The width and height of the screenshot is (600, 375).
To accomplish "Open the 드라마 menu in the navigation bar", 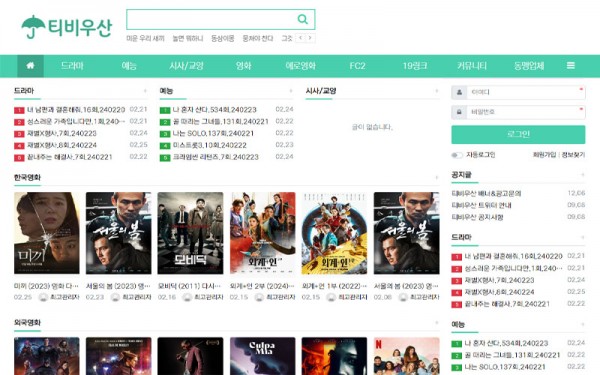I will (72, 65).
